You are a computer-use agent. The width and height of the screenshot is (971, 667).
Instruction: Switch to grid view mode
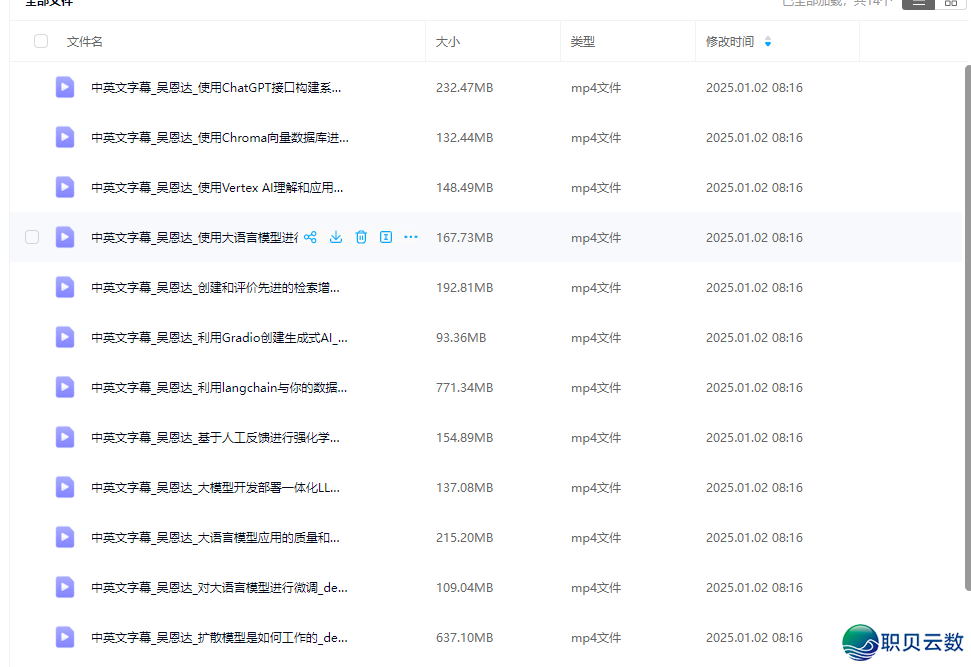pyautogui.click(x=949, y=3)
